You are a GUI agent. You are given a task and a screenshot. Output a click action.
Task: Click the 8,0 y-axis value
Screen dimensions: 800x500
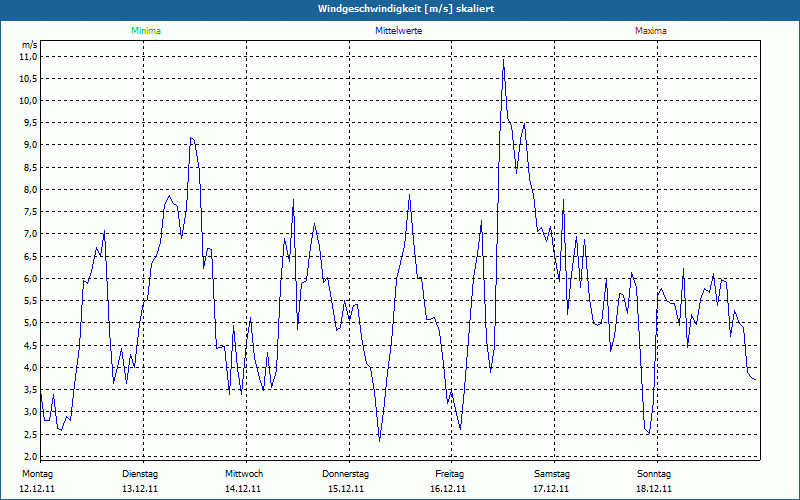pos(30,190)
